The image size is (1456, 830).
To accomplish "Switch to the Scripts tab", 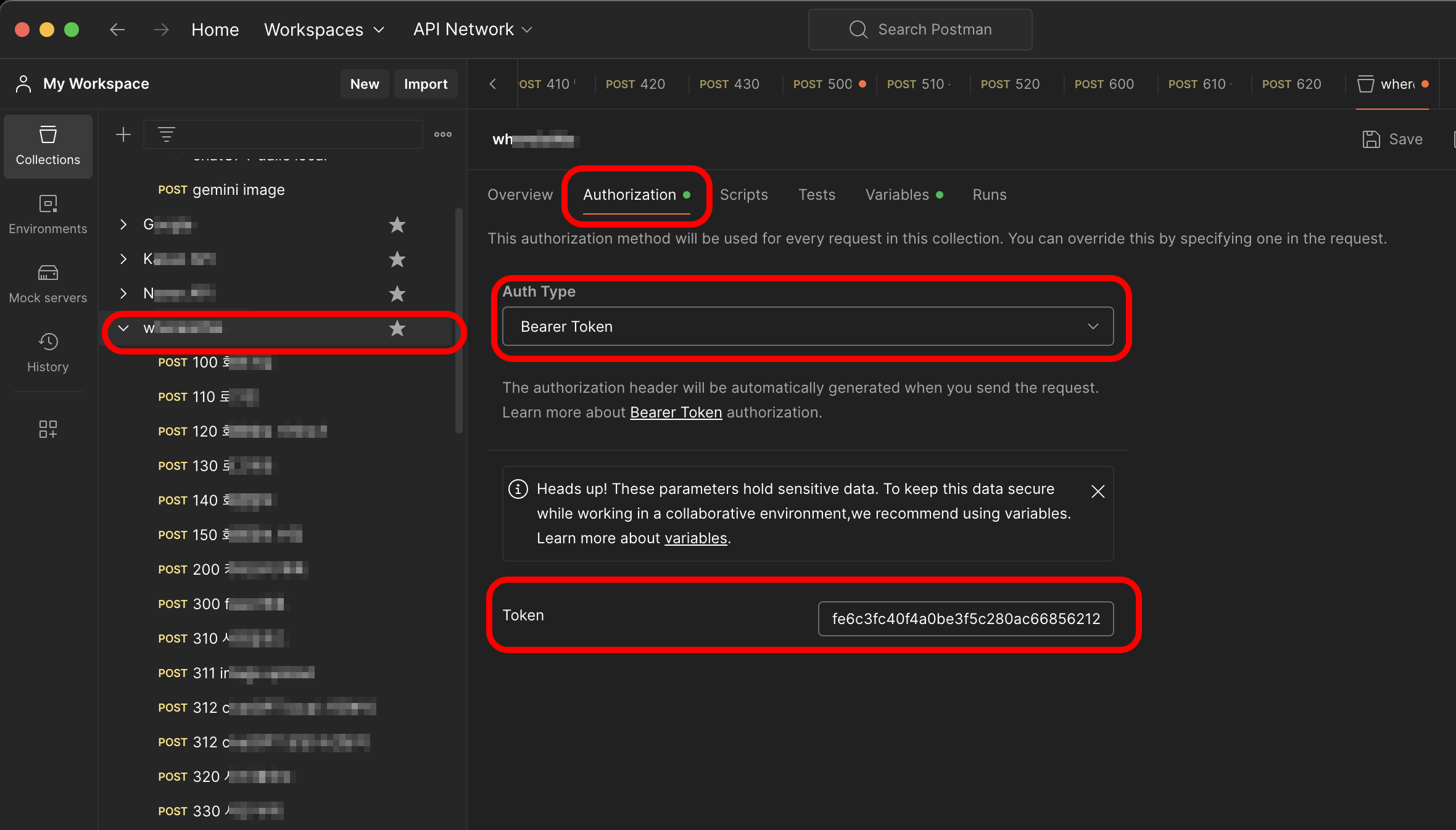I will click(743, 195).
